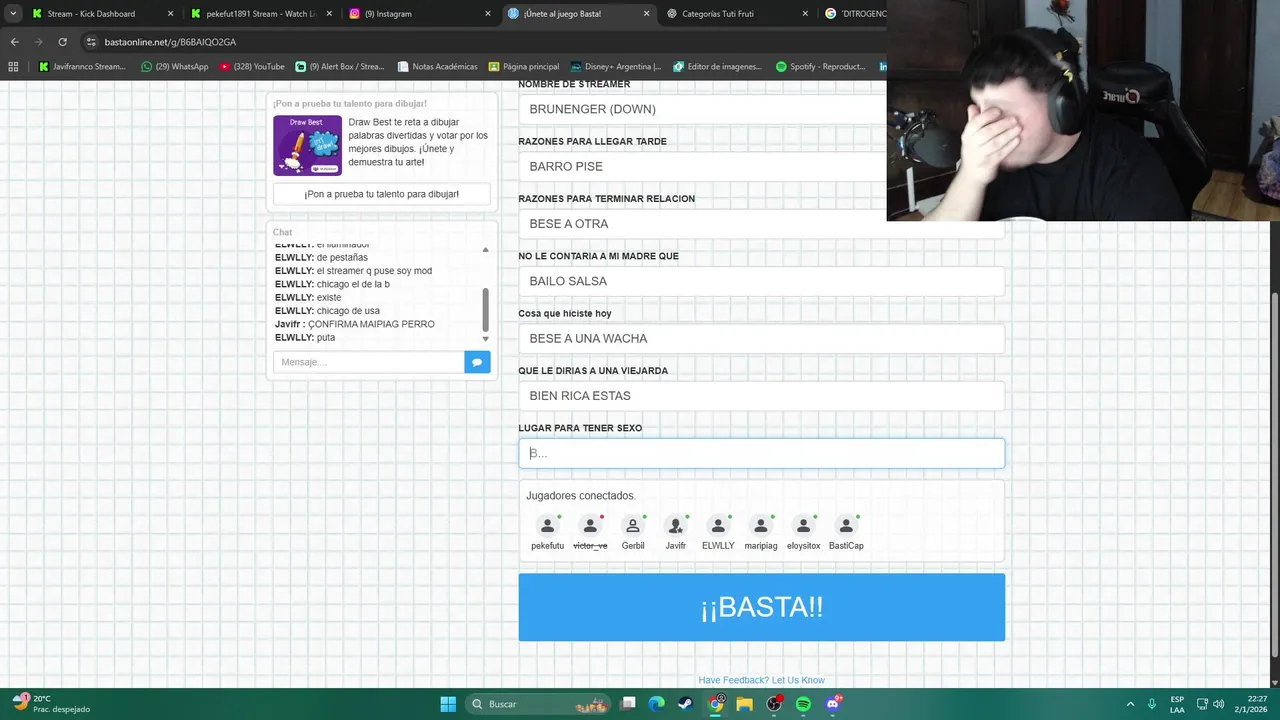The image size is (1280, 720).
Task: Open the Notas Académicas bookmark
Action: (437, 67)
